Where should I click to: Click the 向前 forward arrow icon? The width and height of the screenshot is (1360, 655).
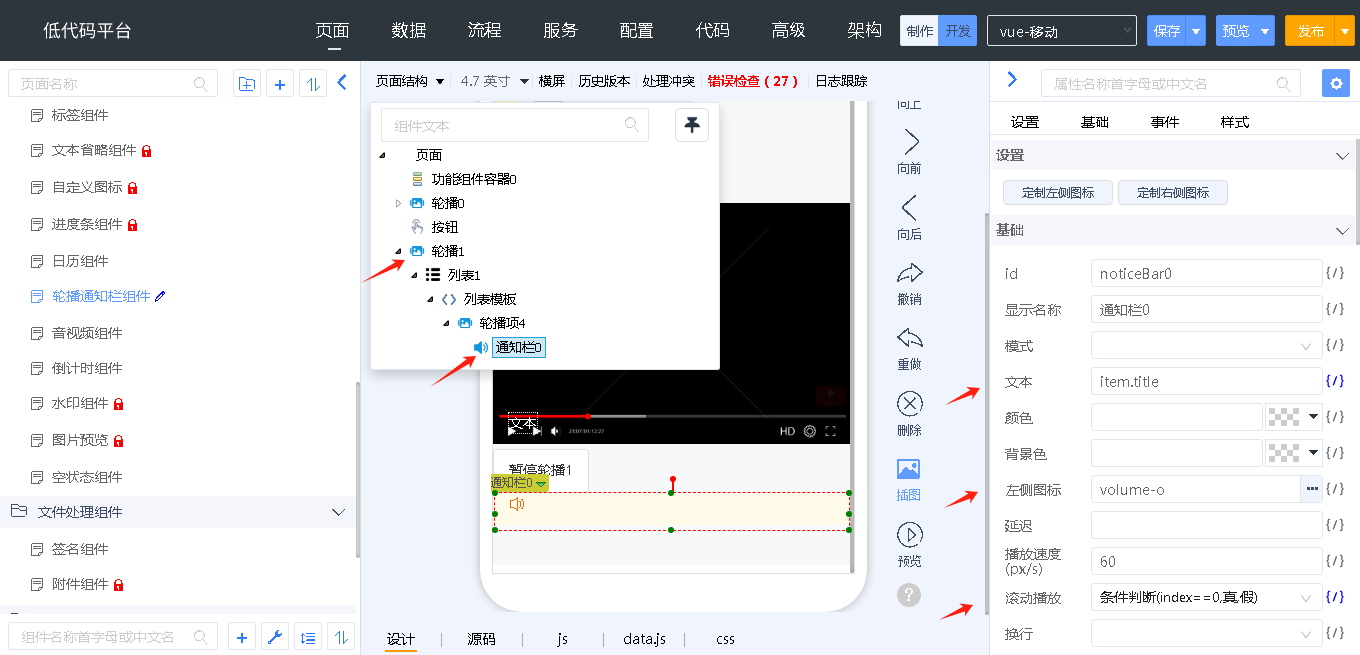910,141
